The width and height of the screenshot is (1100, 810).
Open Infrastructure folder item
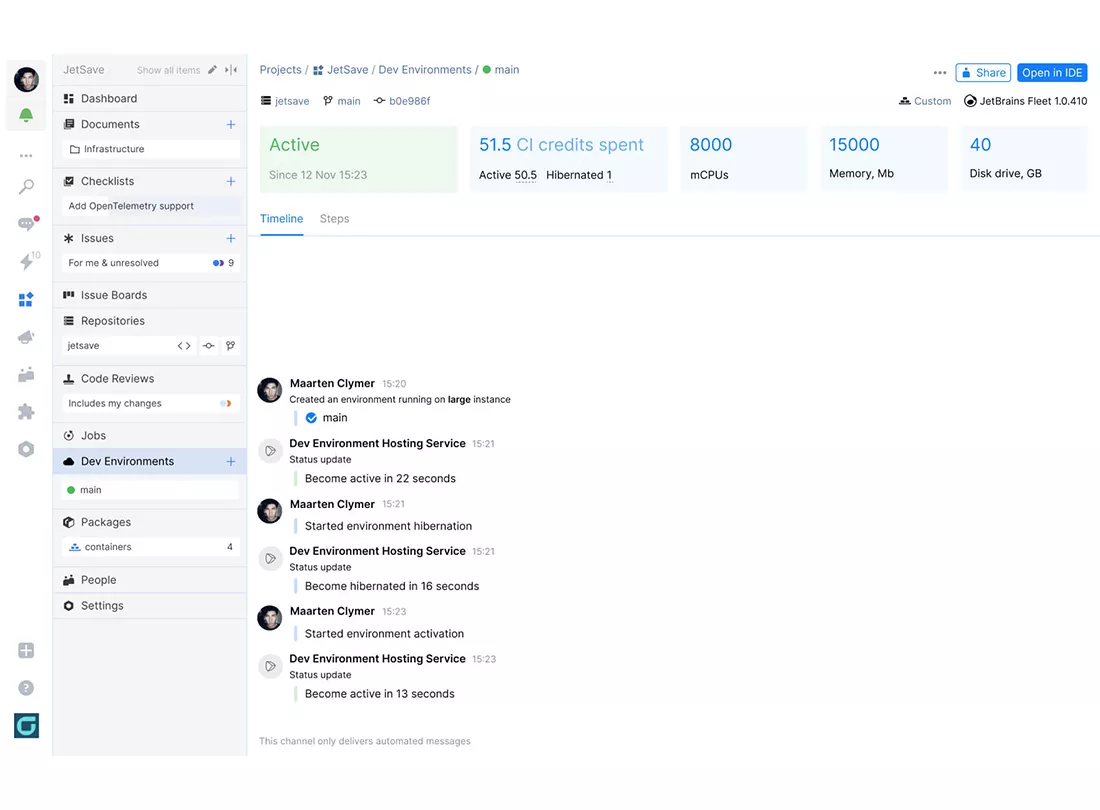[x=150, y=149]
